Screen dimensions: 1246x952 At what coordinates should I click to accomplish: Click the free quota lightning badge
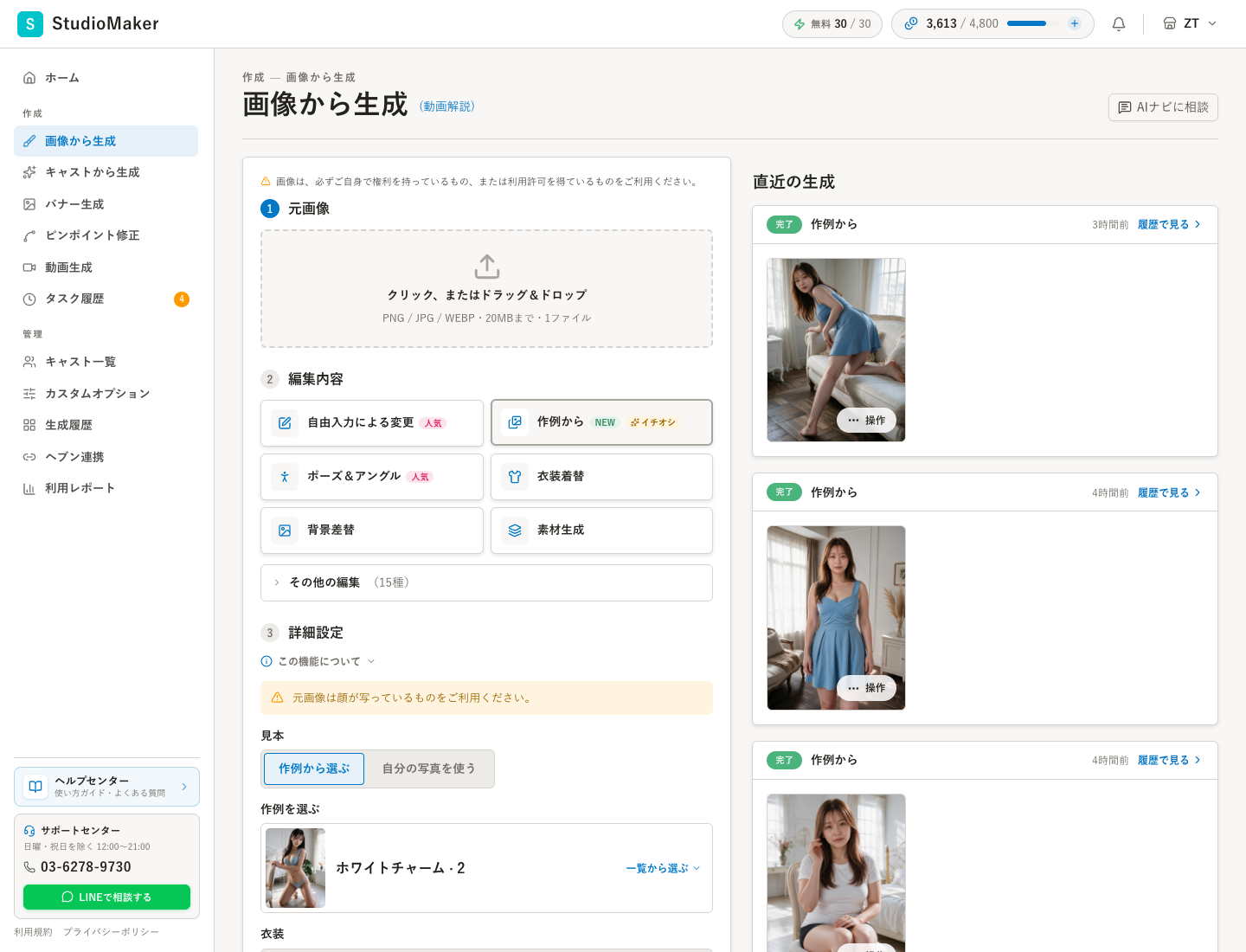832,24
